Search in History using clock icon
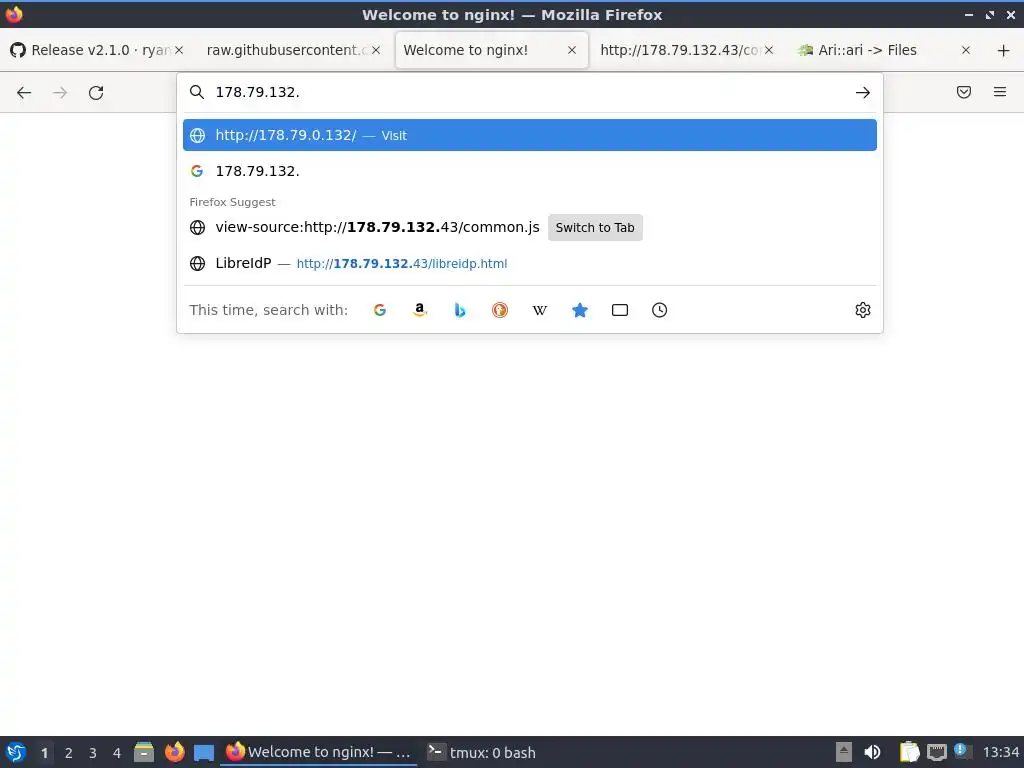The height and width of the screenshot is (768, 1024). coord(660,310)
